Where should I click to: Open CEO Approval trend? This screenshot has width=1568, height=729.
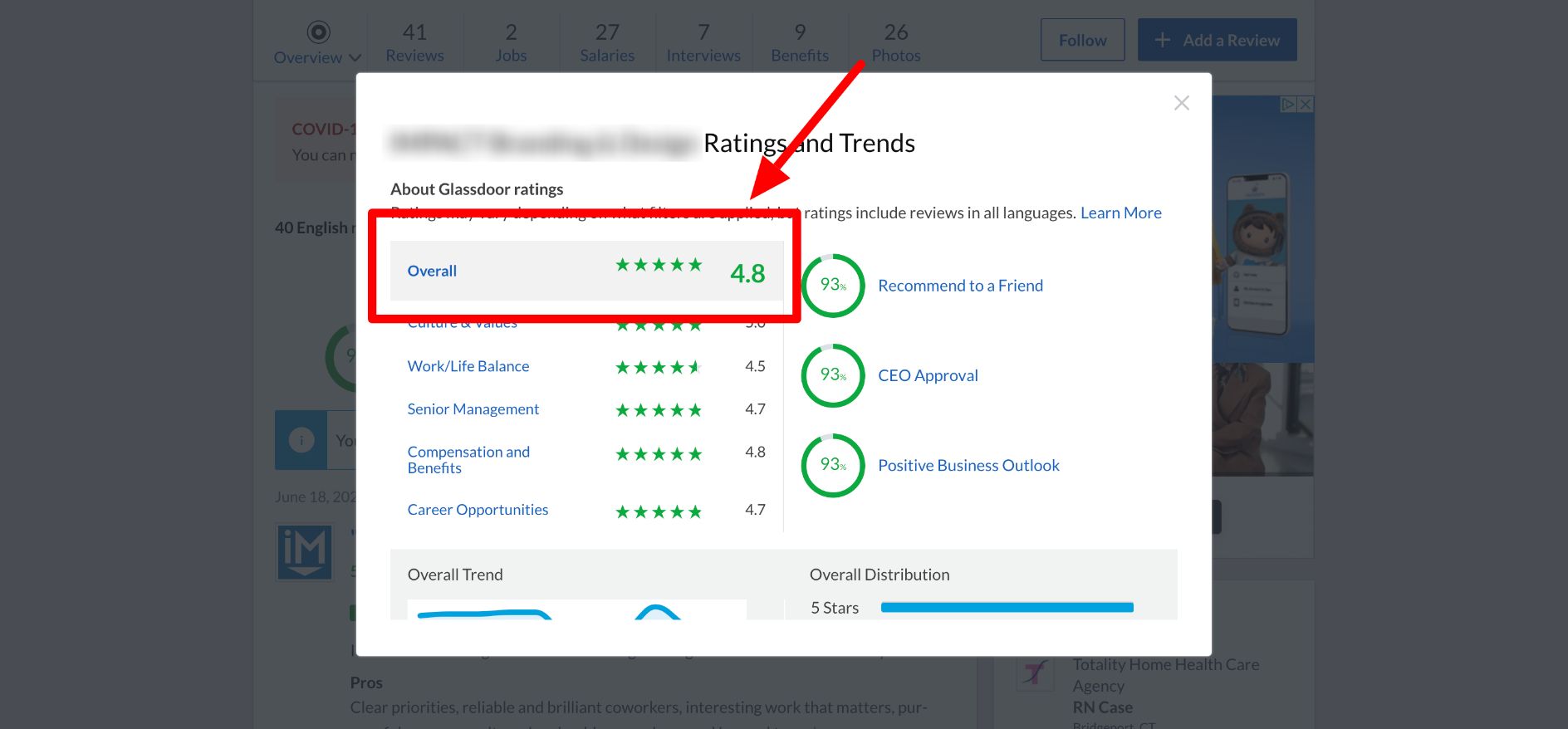click(x=928, y=375)
